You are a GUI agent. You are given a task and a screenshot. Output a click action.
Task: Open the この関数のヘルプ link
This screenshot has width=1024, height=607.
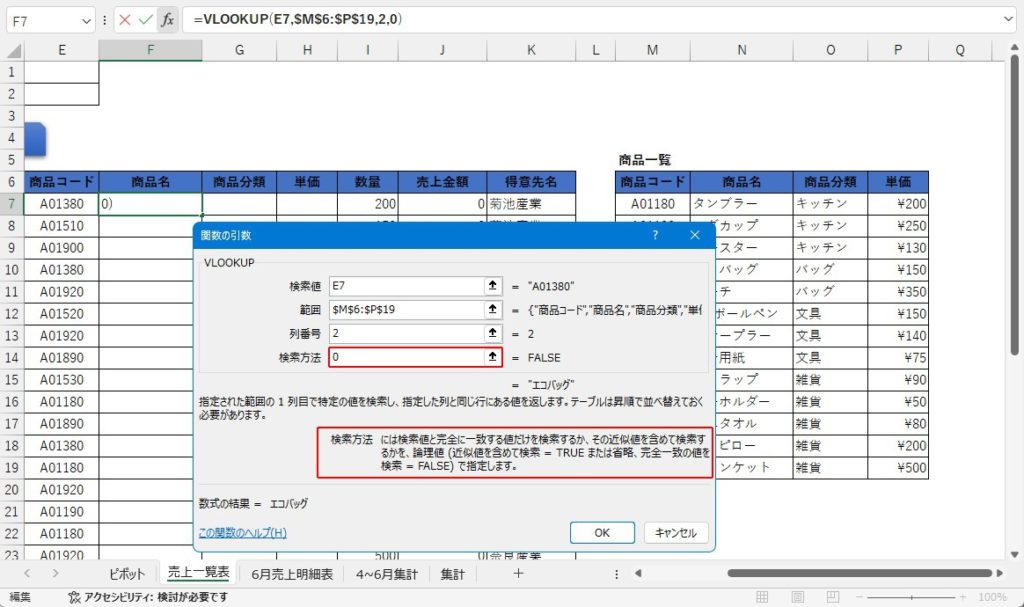pyautogui.click(x=242, y=533)
